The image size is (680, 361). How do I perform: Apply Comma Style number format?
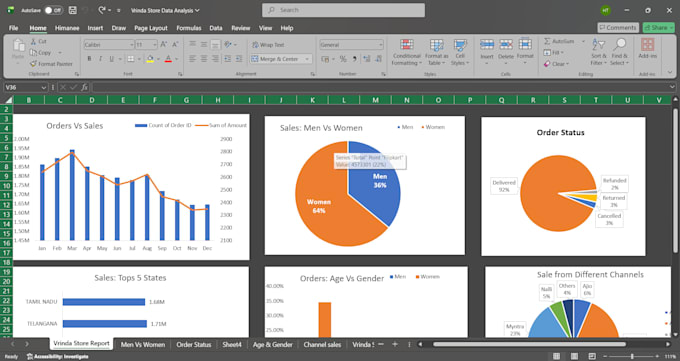coord(354,59)
